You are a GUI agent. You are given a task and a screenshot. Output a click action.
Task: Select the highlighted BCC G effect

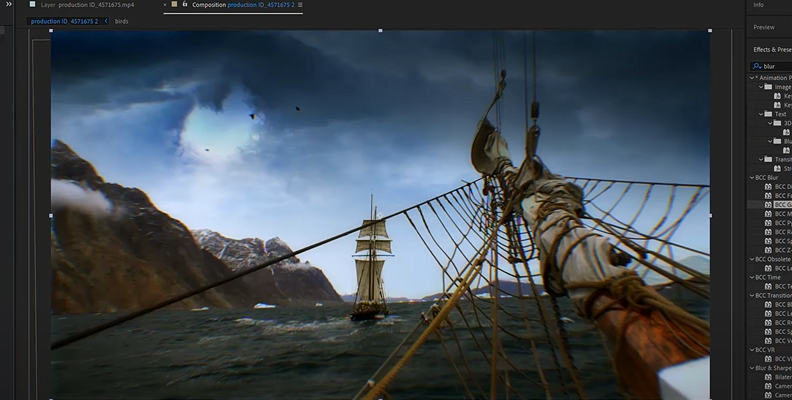(782, 205)
